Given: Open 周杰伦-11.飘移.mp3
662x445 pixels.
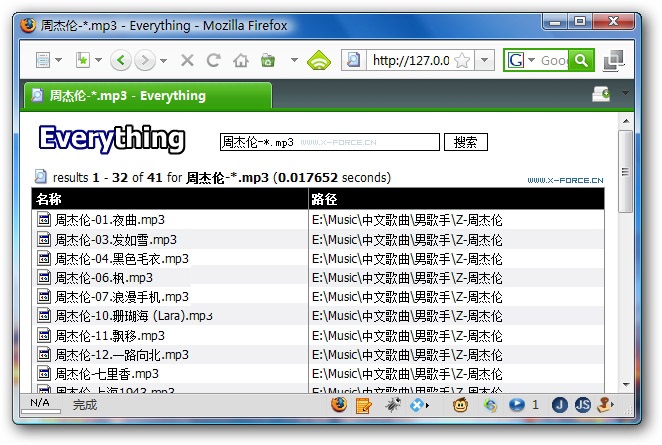Looking at the screenshot, I should 110,336.
